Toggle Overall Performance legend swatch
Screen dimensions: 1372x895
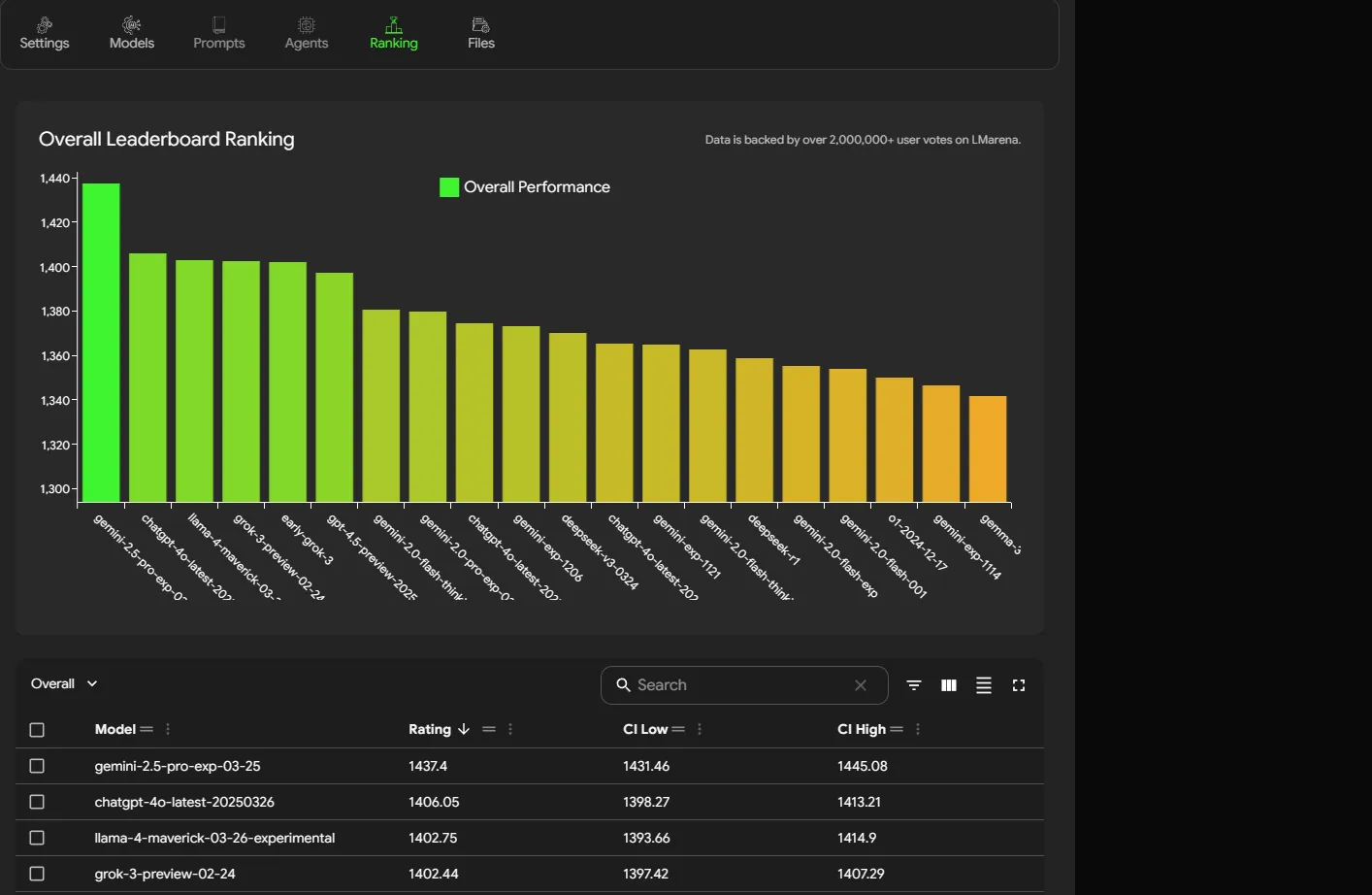449,187
